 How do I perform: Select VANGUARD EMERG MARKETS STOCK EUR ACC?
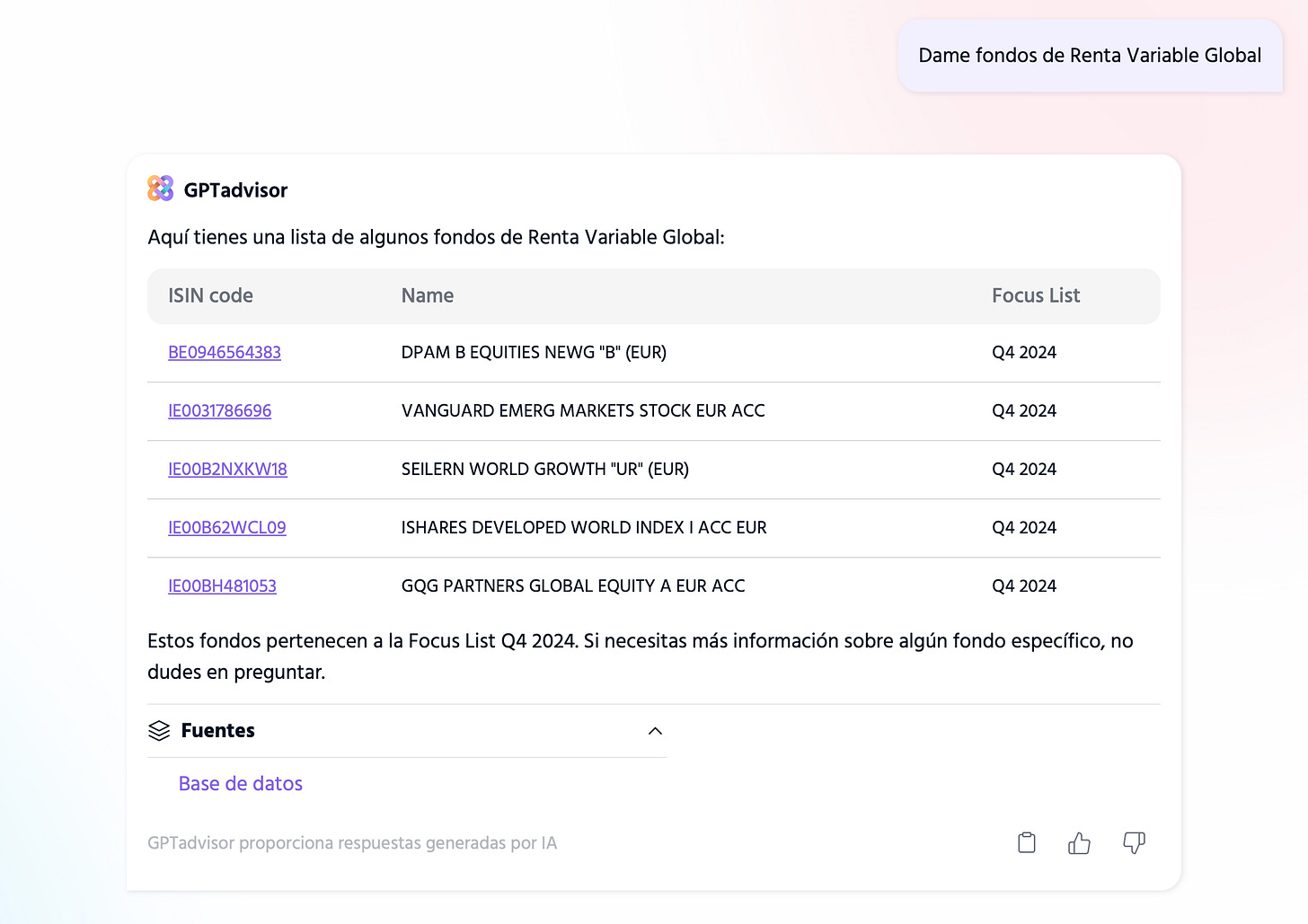point(583,410)
